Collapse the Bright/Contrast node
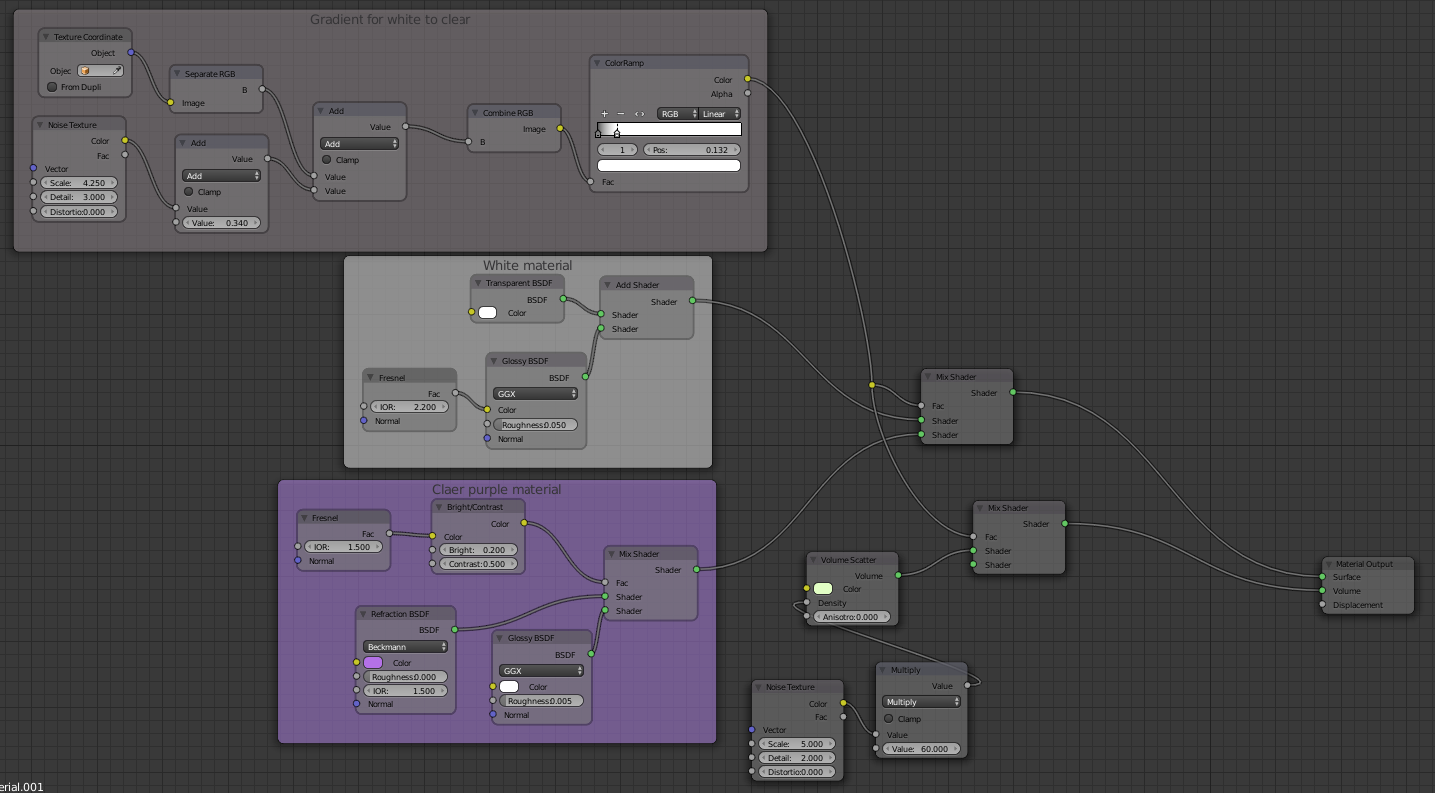The image size is (1435, 793). click(439, 507)
